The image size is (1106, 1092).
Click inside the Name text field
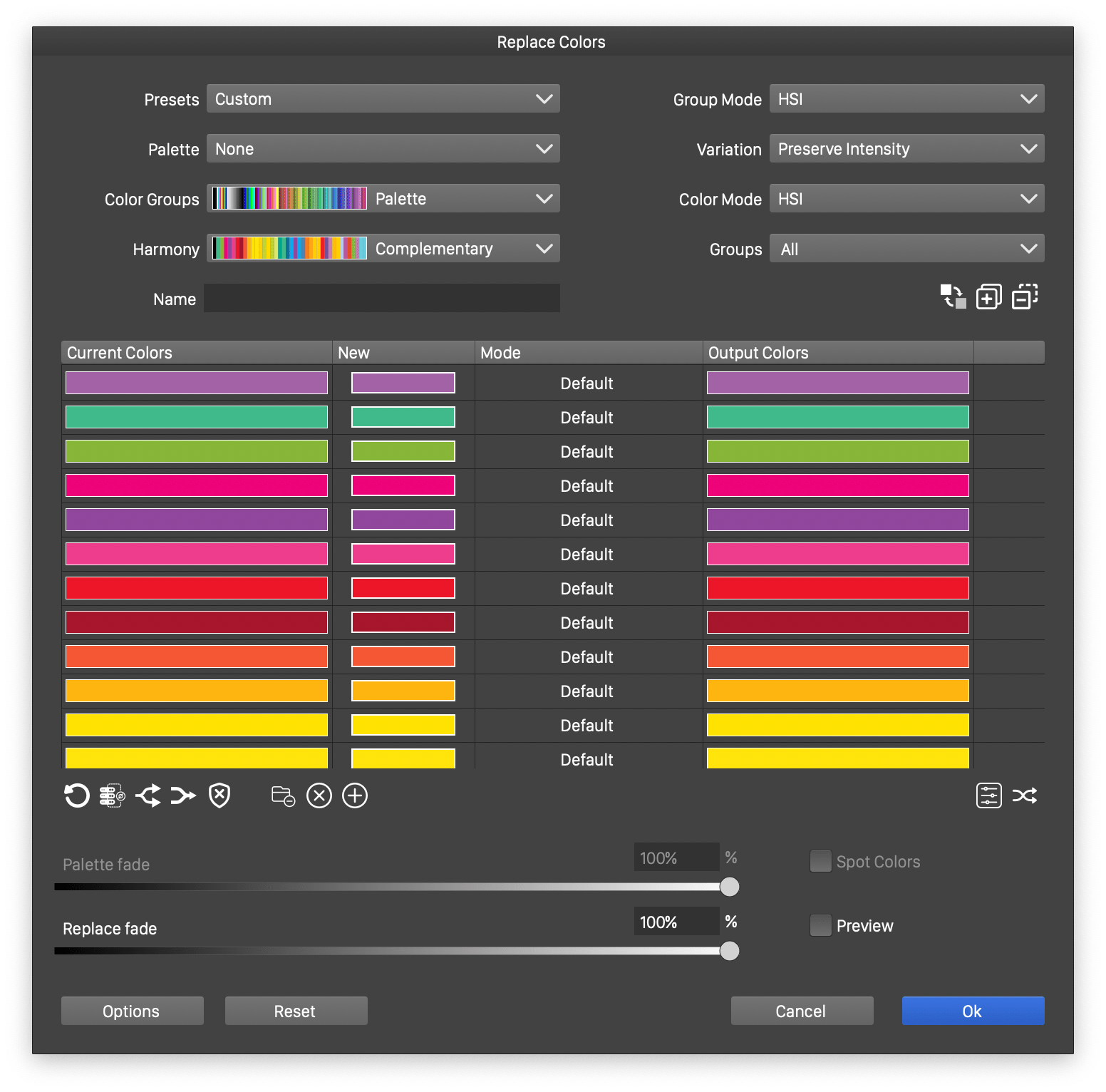point(381,298)
